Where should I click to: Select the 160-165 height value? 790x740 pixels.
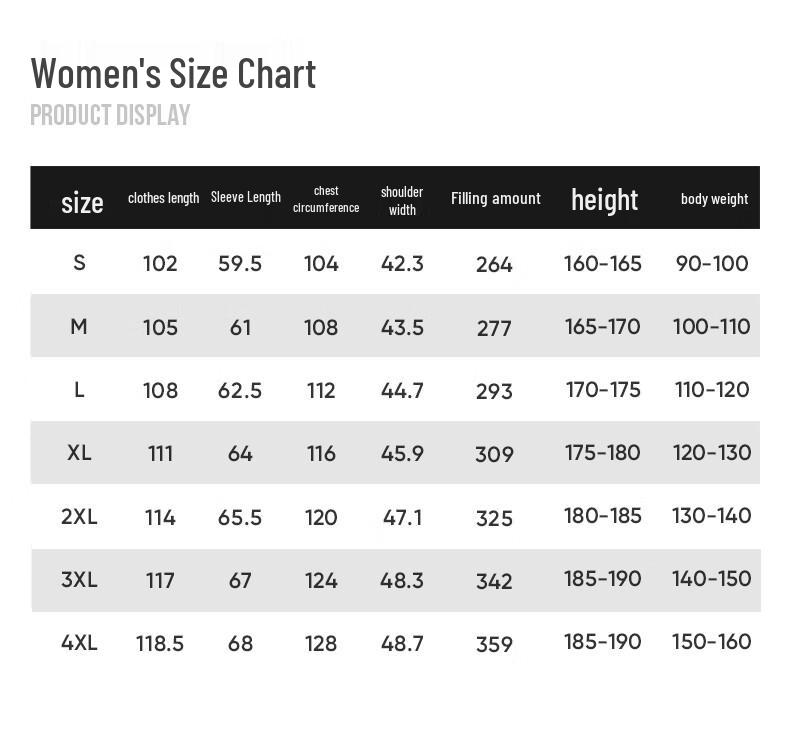602,263
